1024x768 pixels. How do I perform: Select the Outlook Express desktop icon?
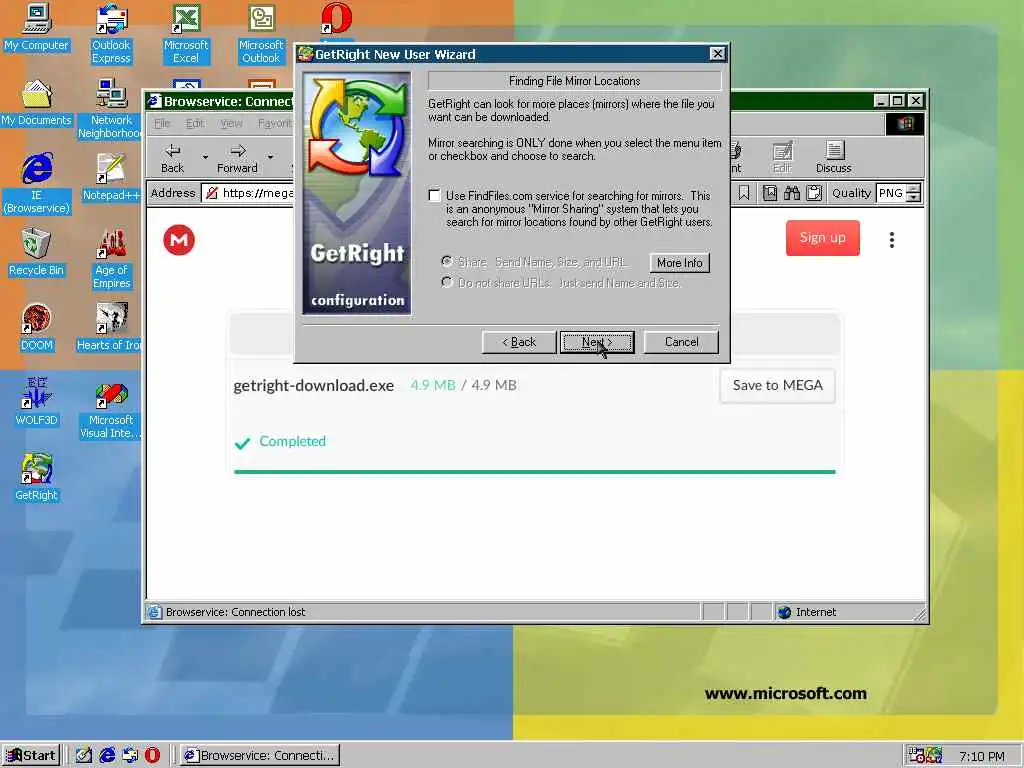point(111,34)
